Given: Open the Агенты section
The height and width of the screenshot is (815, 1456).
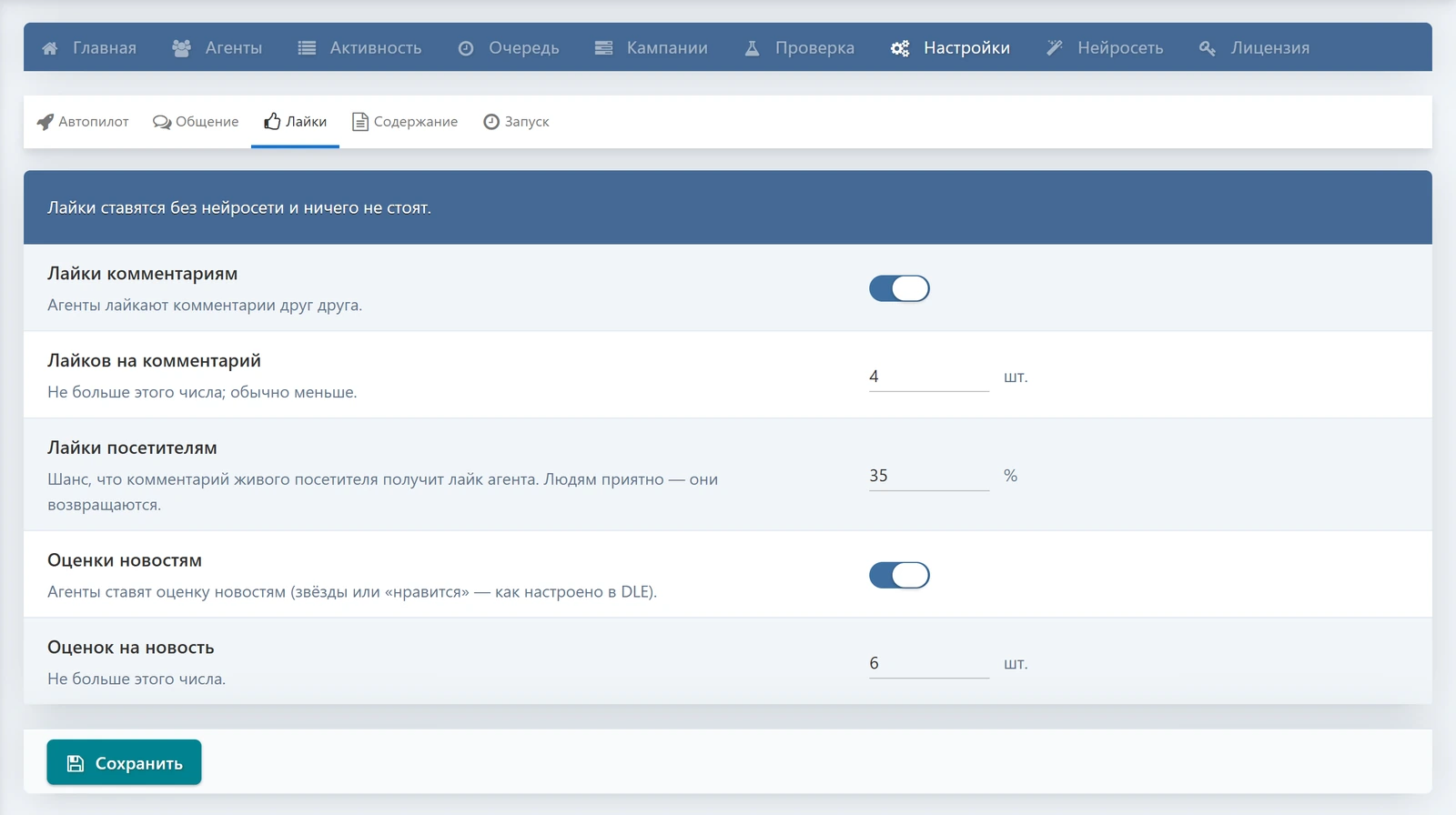Looking at the screenshot, I should click(217, 48).
